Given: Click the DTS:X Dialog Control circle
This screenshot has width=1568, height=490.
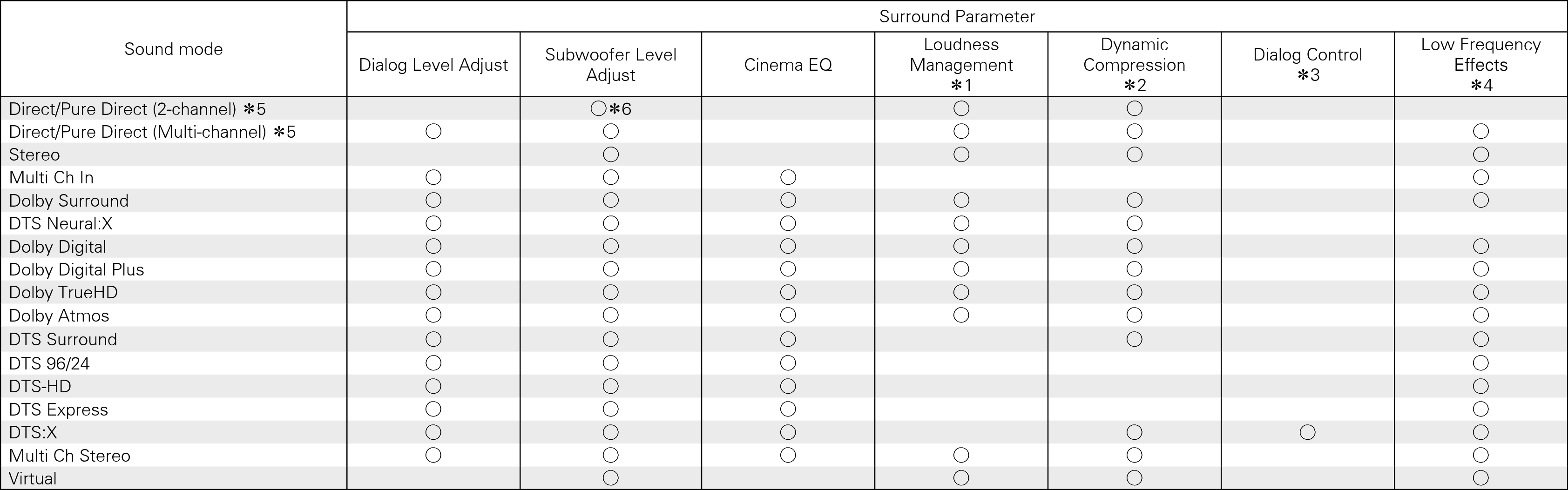Looking at the screenshot, I should (1307, 432).
